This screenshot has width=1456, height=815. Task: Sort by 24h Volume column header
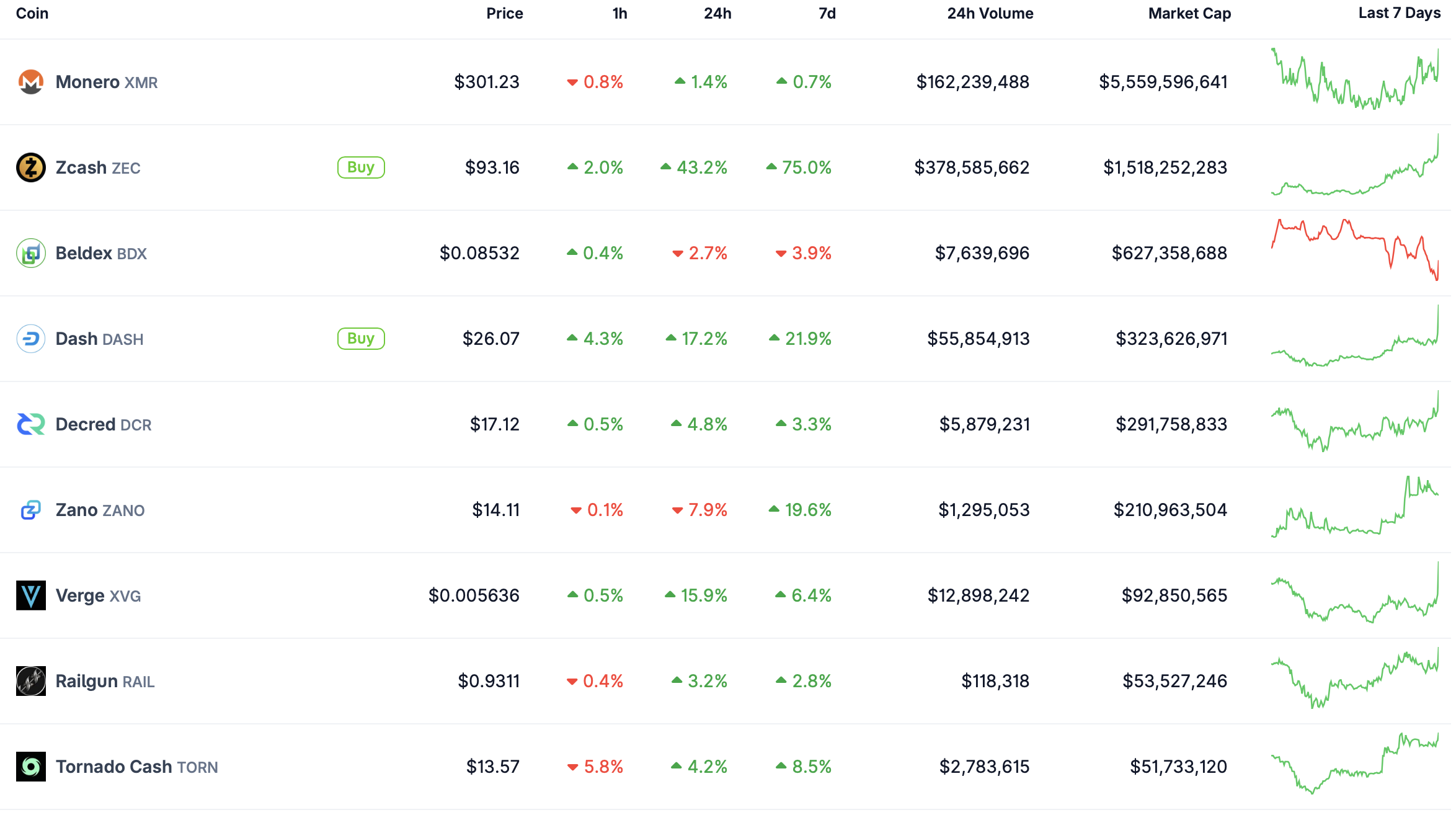click(990, 14)
